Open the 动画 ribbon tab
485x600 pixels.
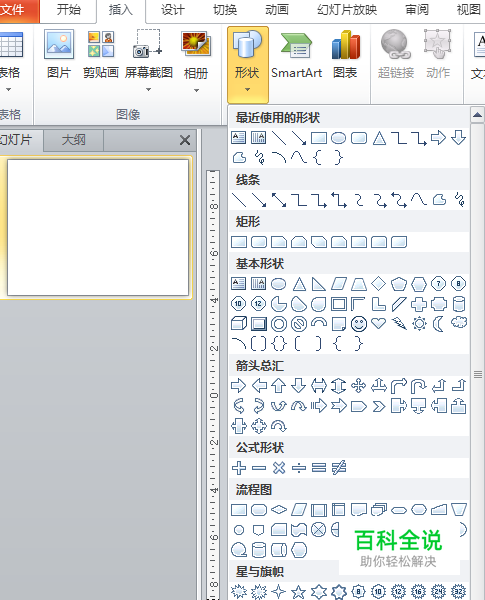click(x=277, y=10)
